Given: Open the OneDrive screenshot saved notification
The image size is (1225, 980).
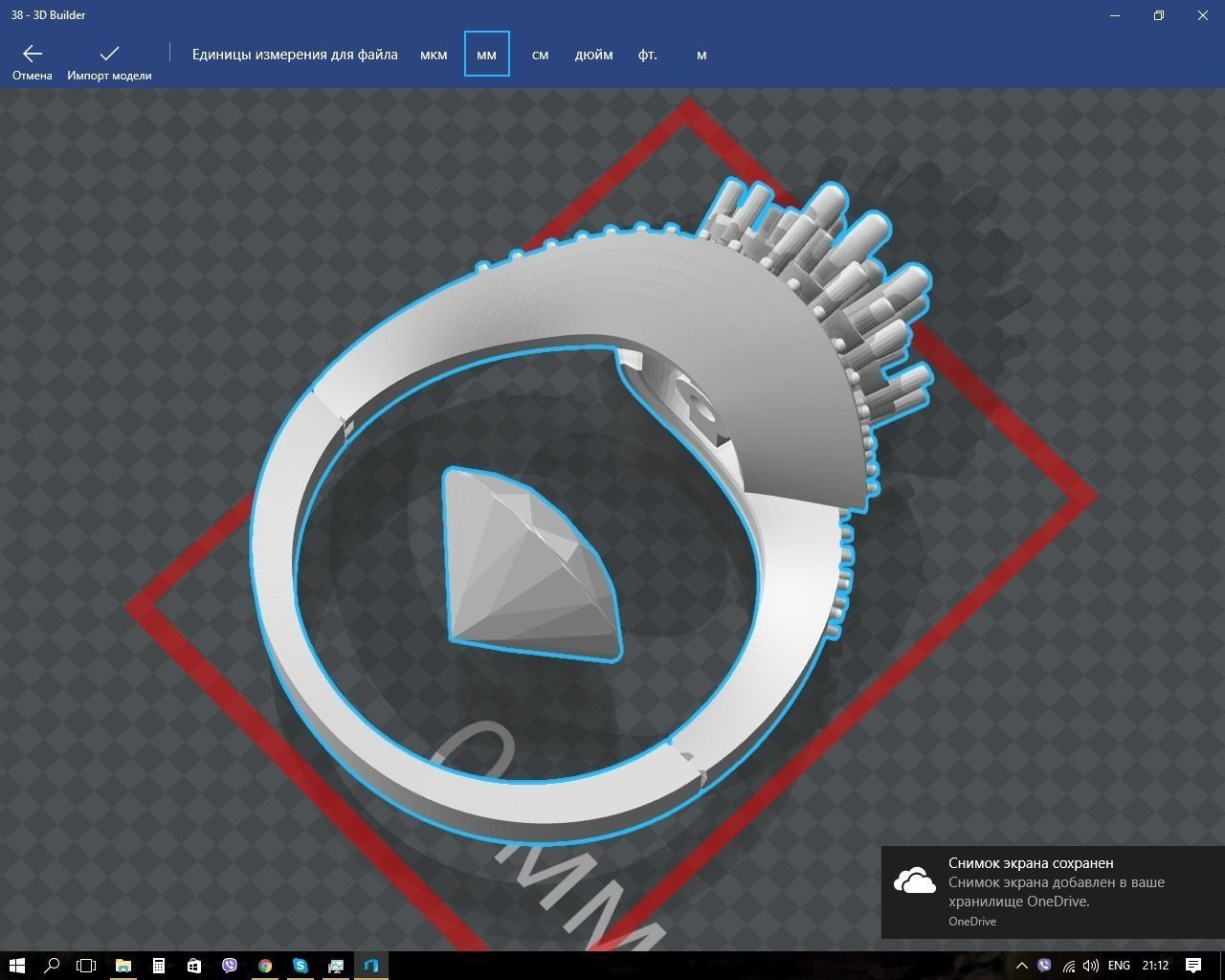Looking at the screenshot, I should 1053,892.
